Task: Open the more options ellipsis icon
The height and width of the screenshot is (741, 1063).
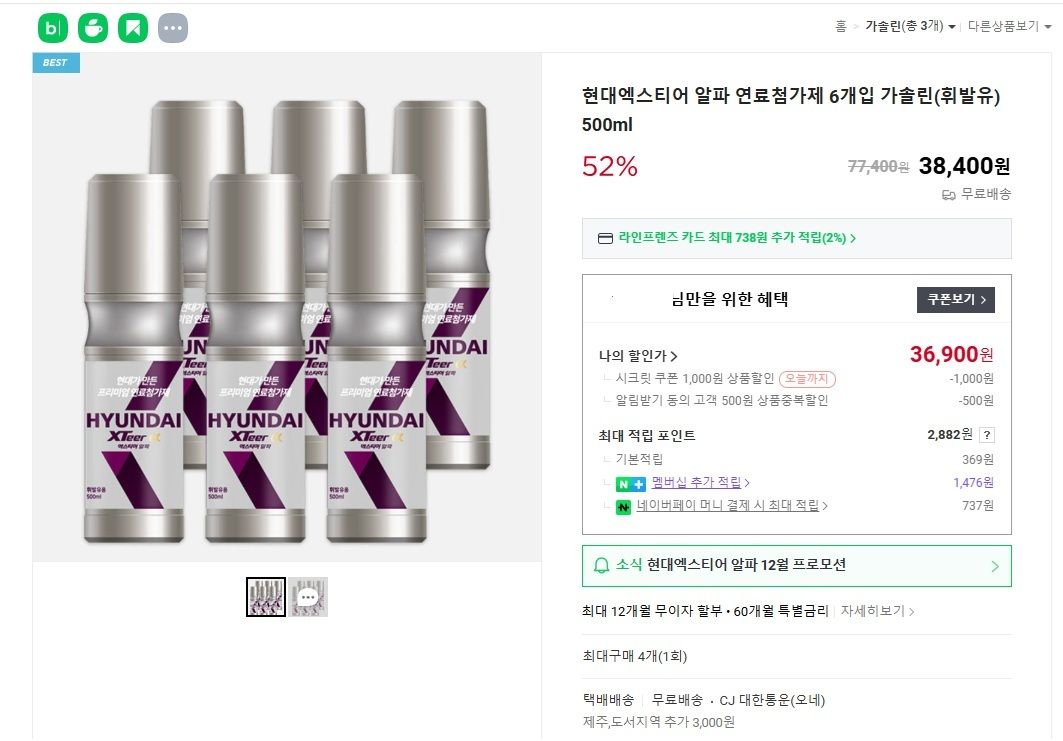Action: [x=172, y=27]
